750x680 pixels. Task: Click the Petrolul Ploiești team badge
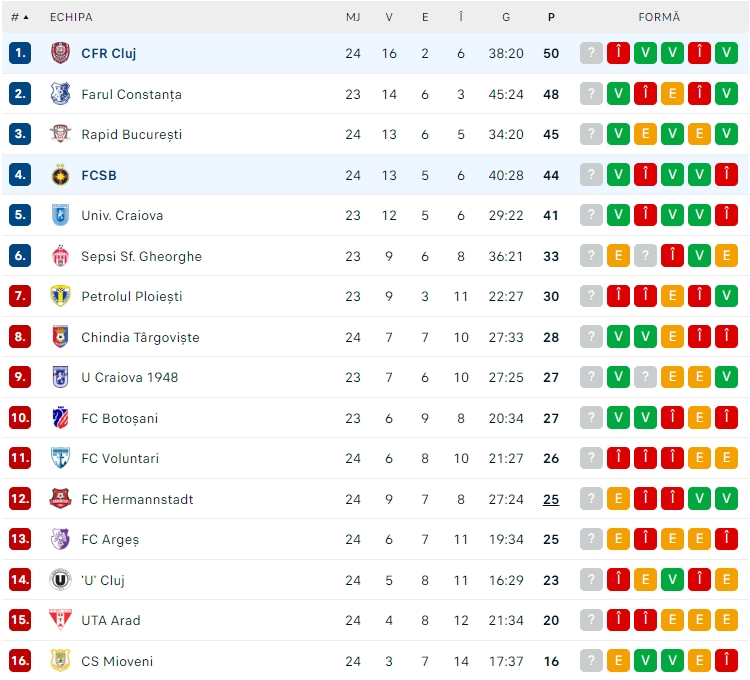(x=60, y=296)
